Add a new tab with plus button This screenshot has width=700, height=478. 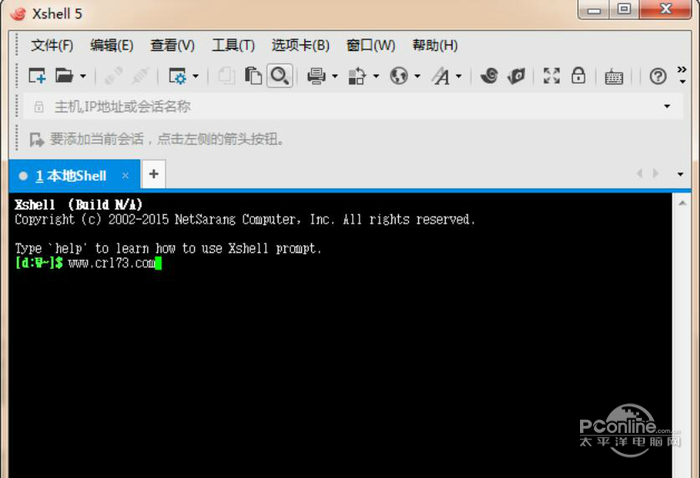pyautogui.click(x=154, y=174)
